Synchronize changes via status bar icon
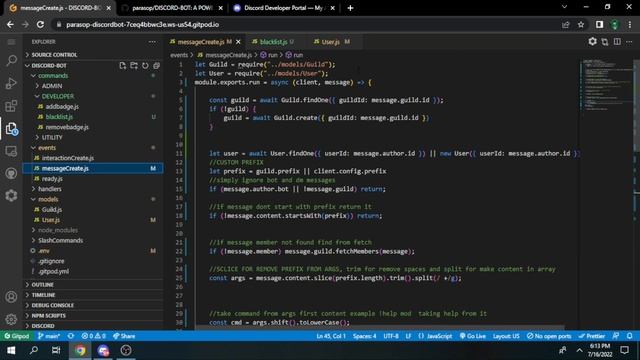 pos(71,336)
